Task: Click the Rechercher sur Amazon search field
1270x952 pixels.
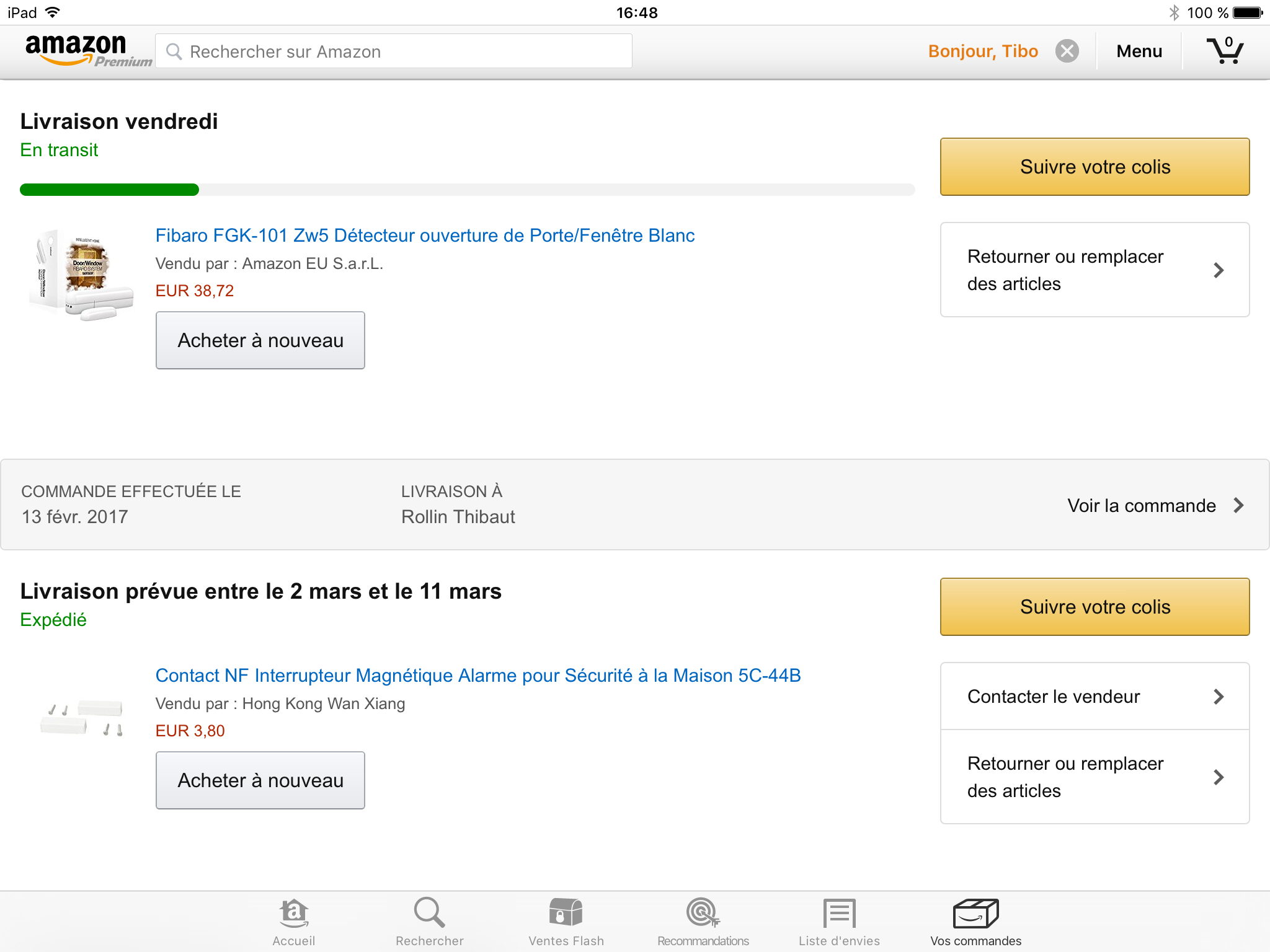Action: click(x=394, y=51)
